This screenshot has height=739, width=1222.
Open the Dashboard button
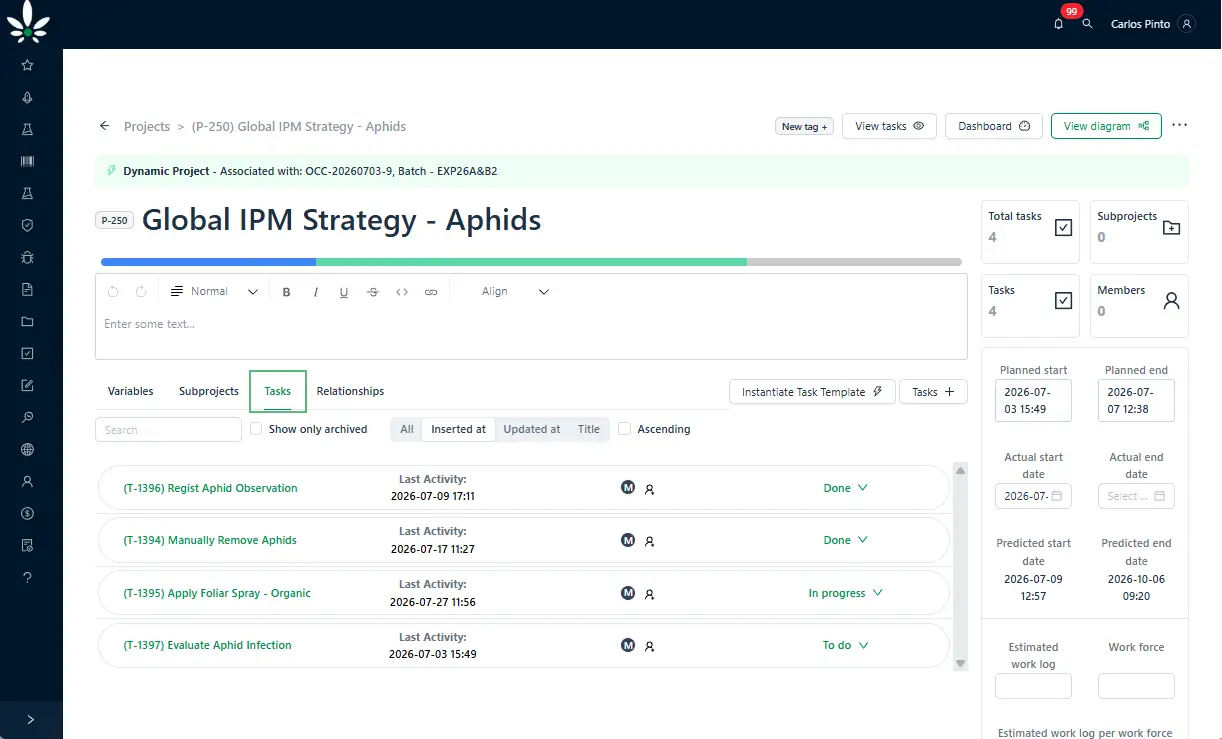(x=994, y=126)
